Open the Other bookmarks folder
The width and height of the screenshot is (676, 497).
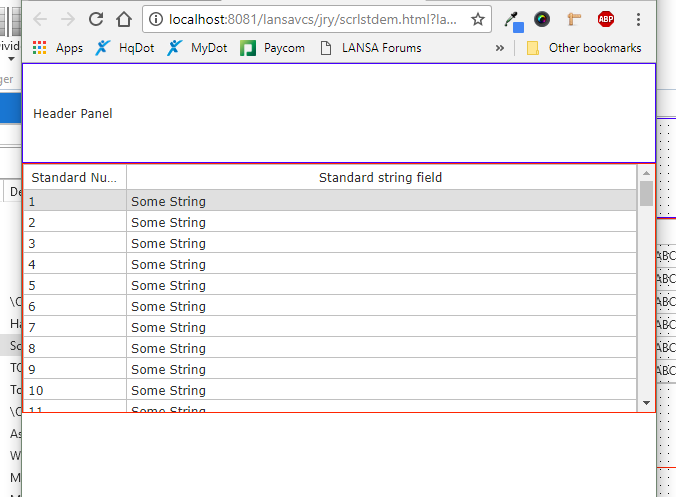[584, 48]
